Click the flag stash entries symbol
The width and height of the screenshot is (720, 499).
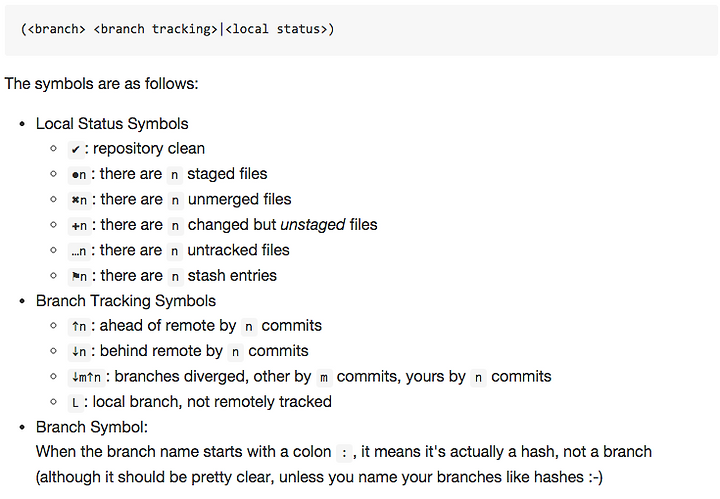click(x=79, y=276)
